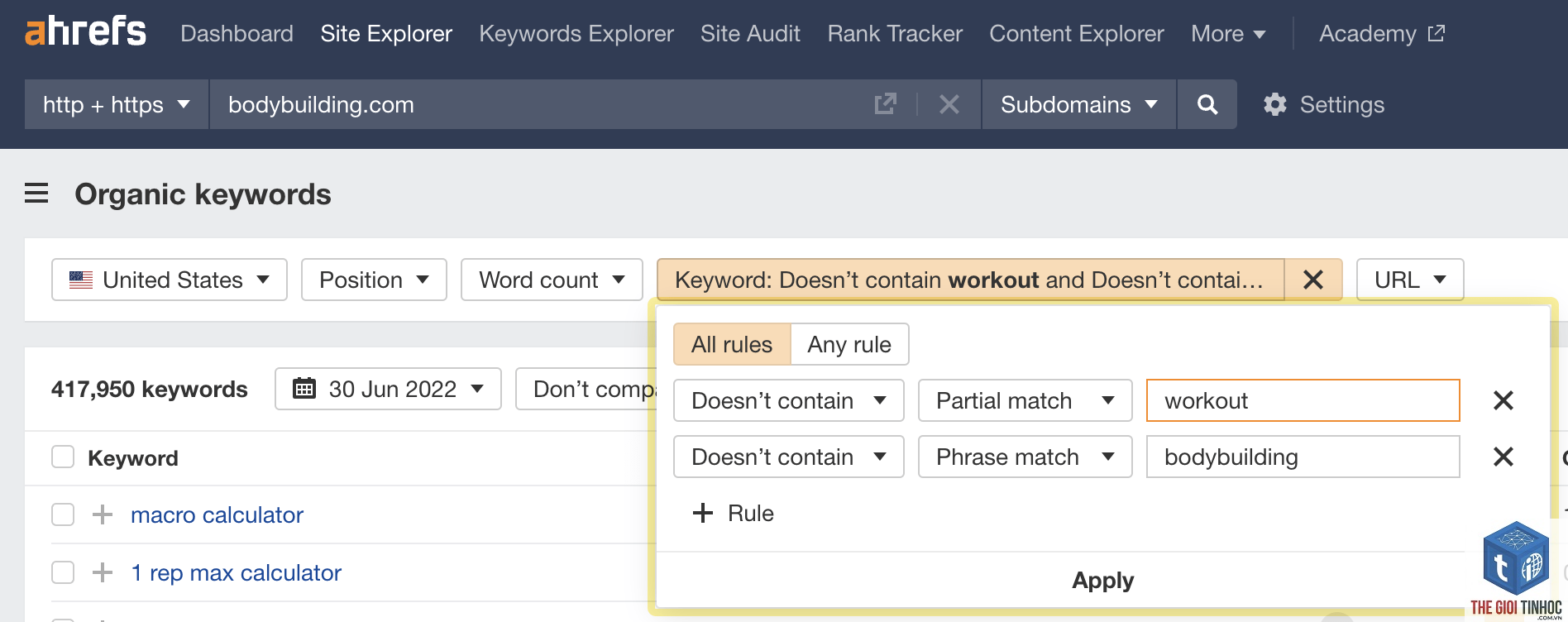Toggle the hamburger sidebar menu icon

pos(36,194)
